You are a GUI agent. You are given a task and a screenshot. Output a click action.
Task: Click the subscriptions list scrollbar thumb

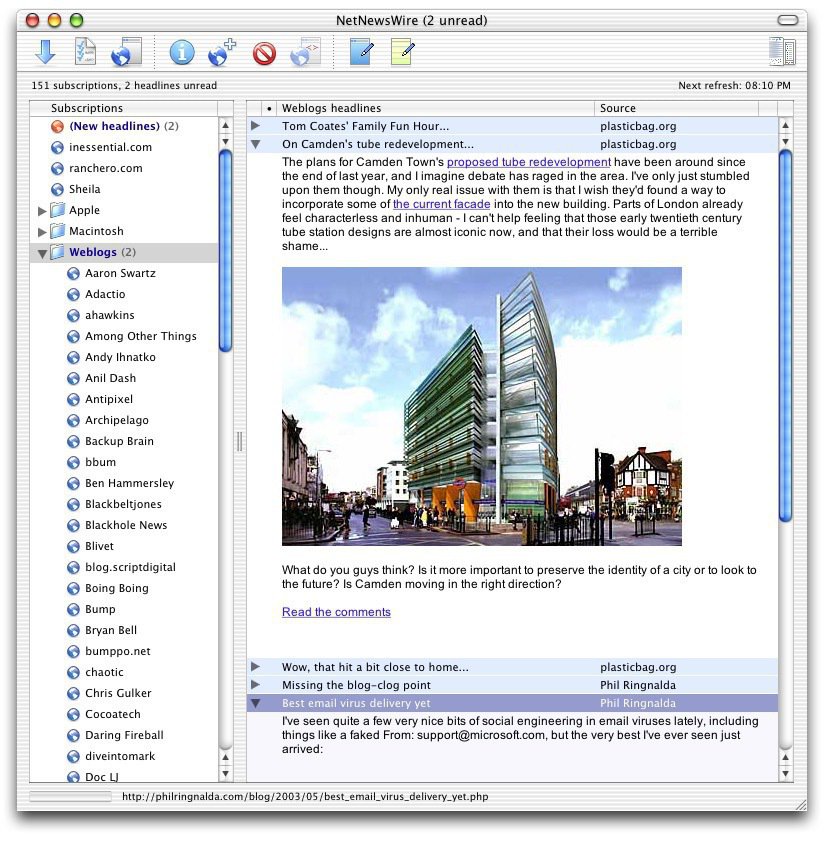point(225,251)
